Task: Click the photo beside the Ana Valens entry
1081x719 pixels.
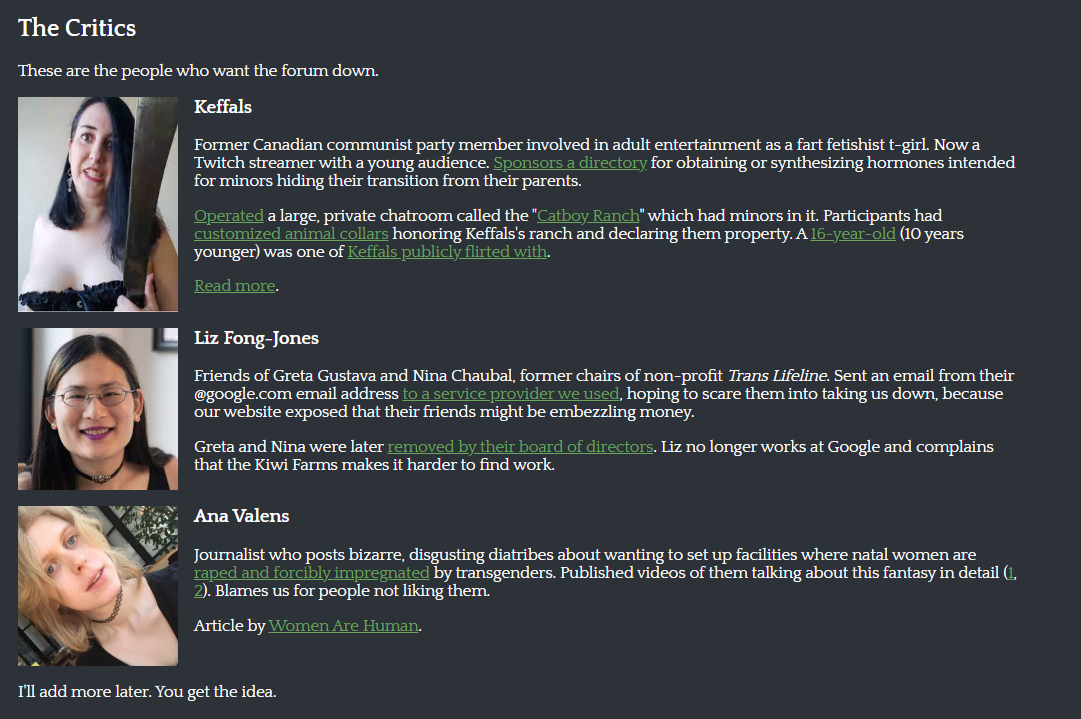Action: [98, 586]
